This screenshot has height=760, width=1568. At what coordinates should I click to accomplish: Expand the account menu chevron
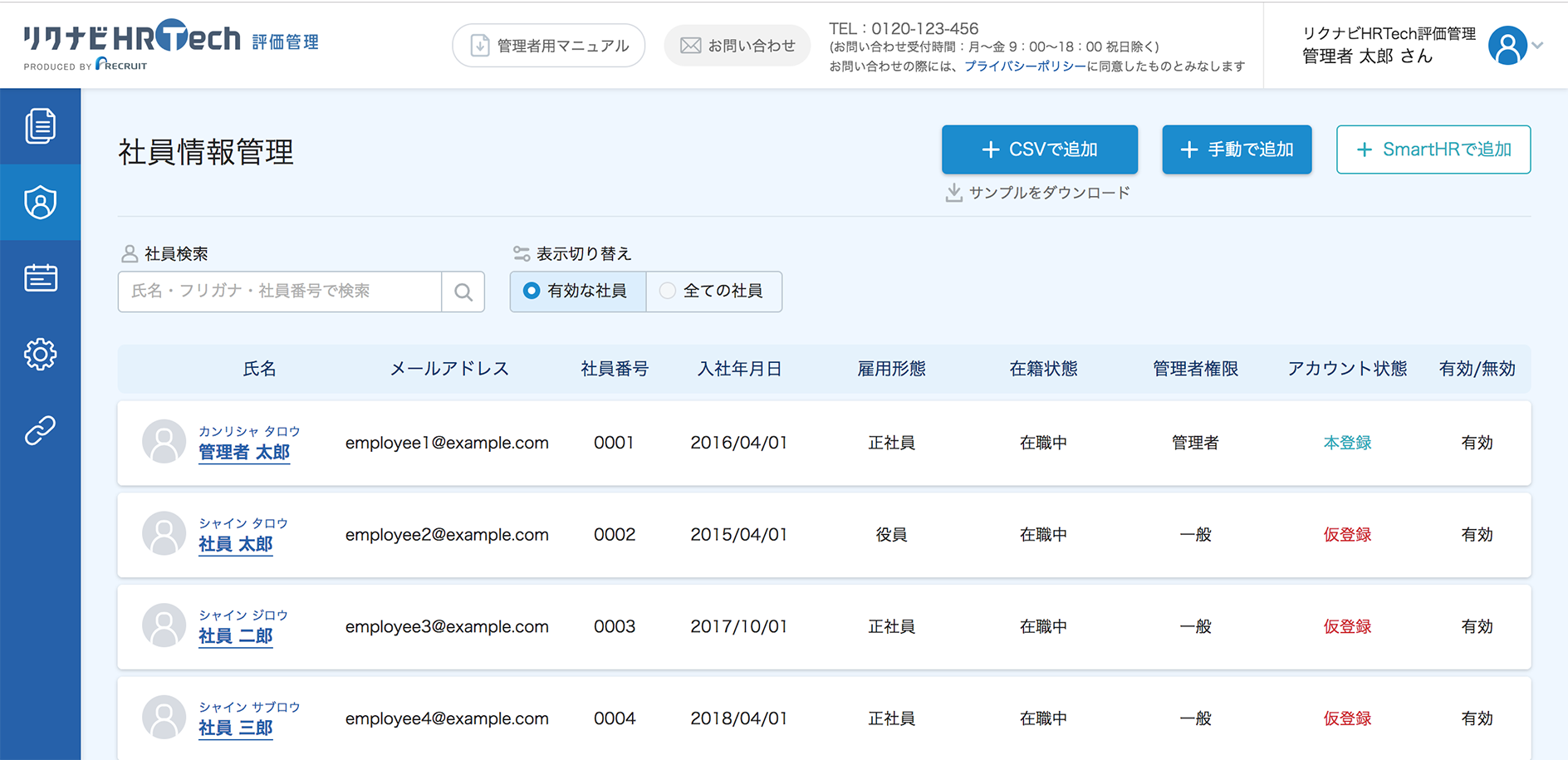click(x=1538, y=46)
